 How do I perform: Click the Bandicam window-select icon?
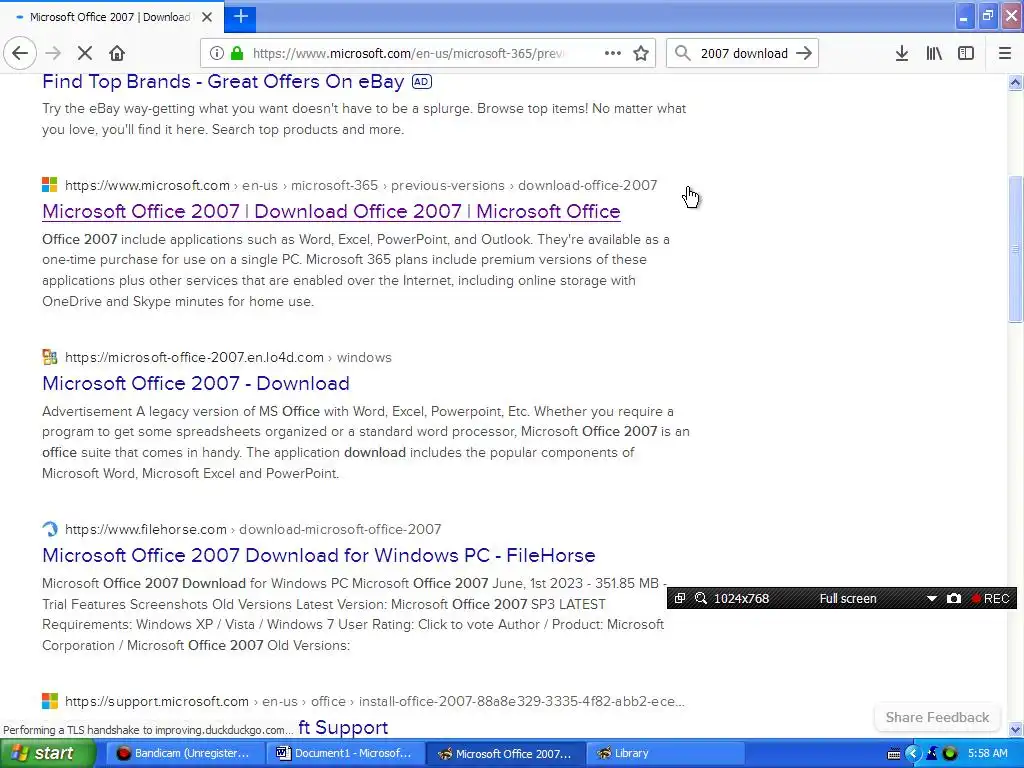coord(680,598)
